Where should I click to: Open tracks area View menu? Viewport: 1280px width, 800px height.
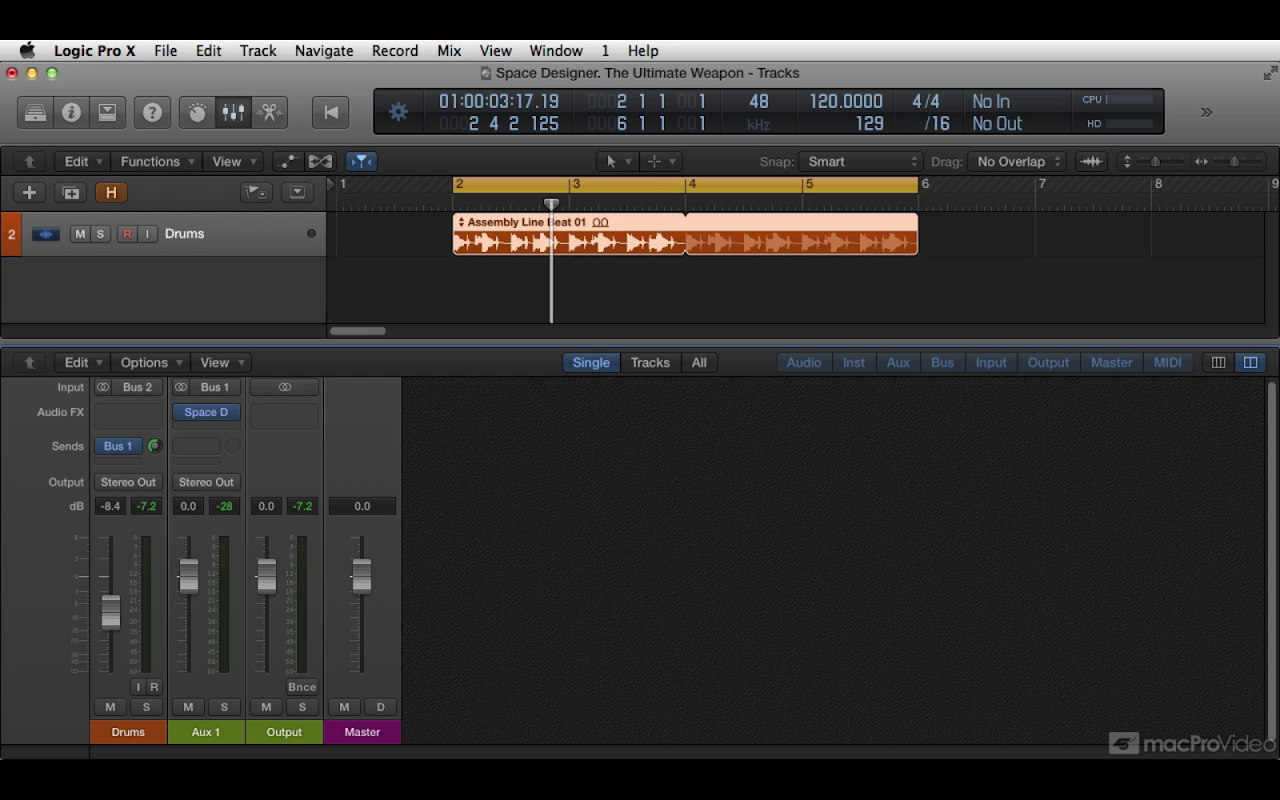233,161
